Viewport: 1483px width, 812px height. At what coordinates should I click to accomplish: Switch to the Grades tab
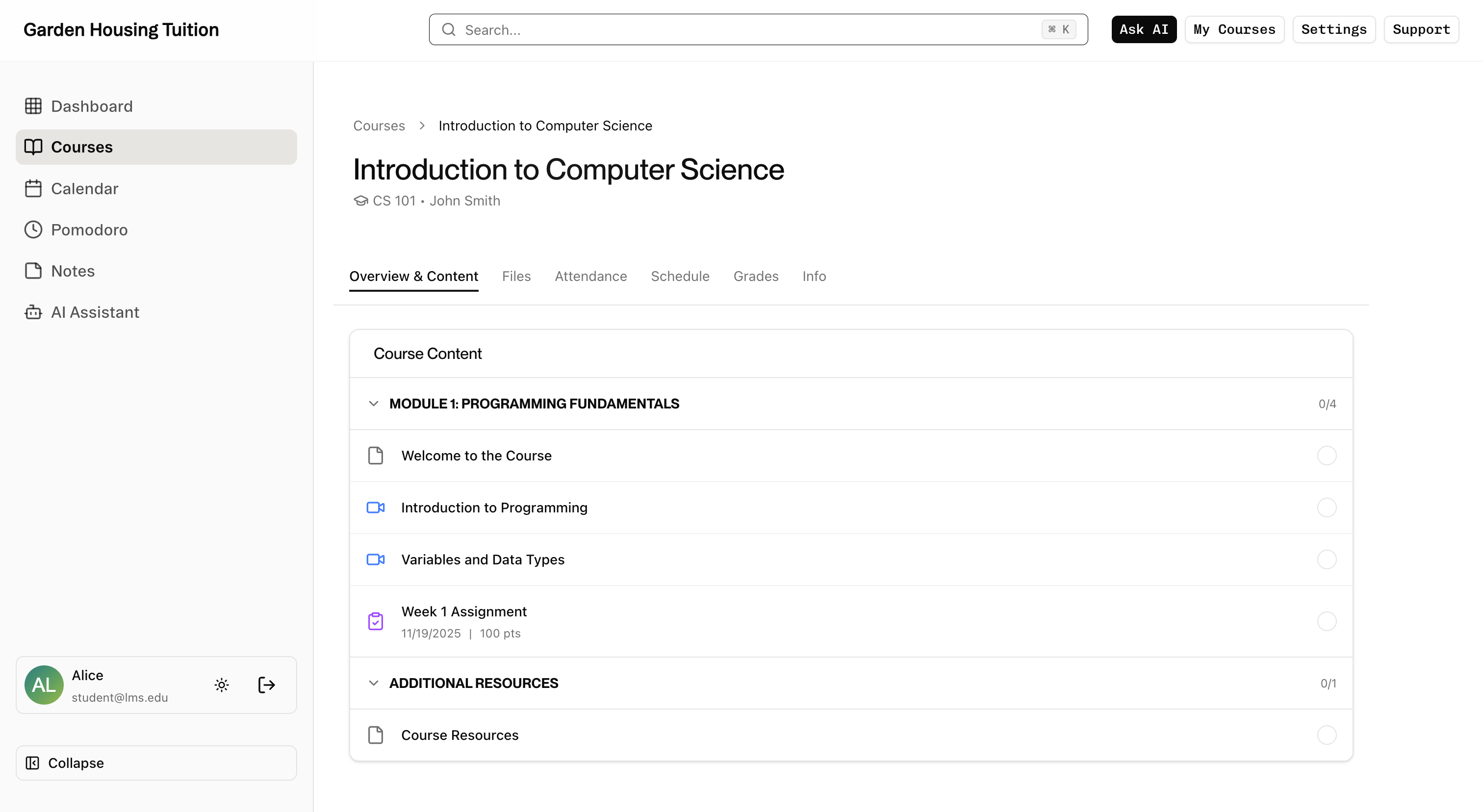[x=755, y=276]
